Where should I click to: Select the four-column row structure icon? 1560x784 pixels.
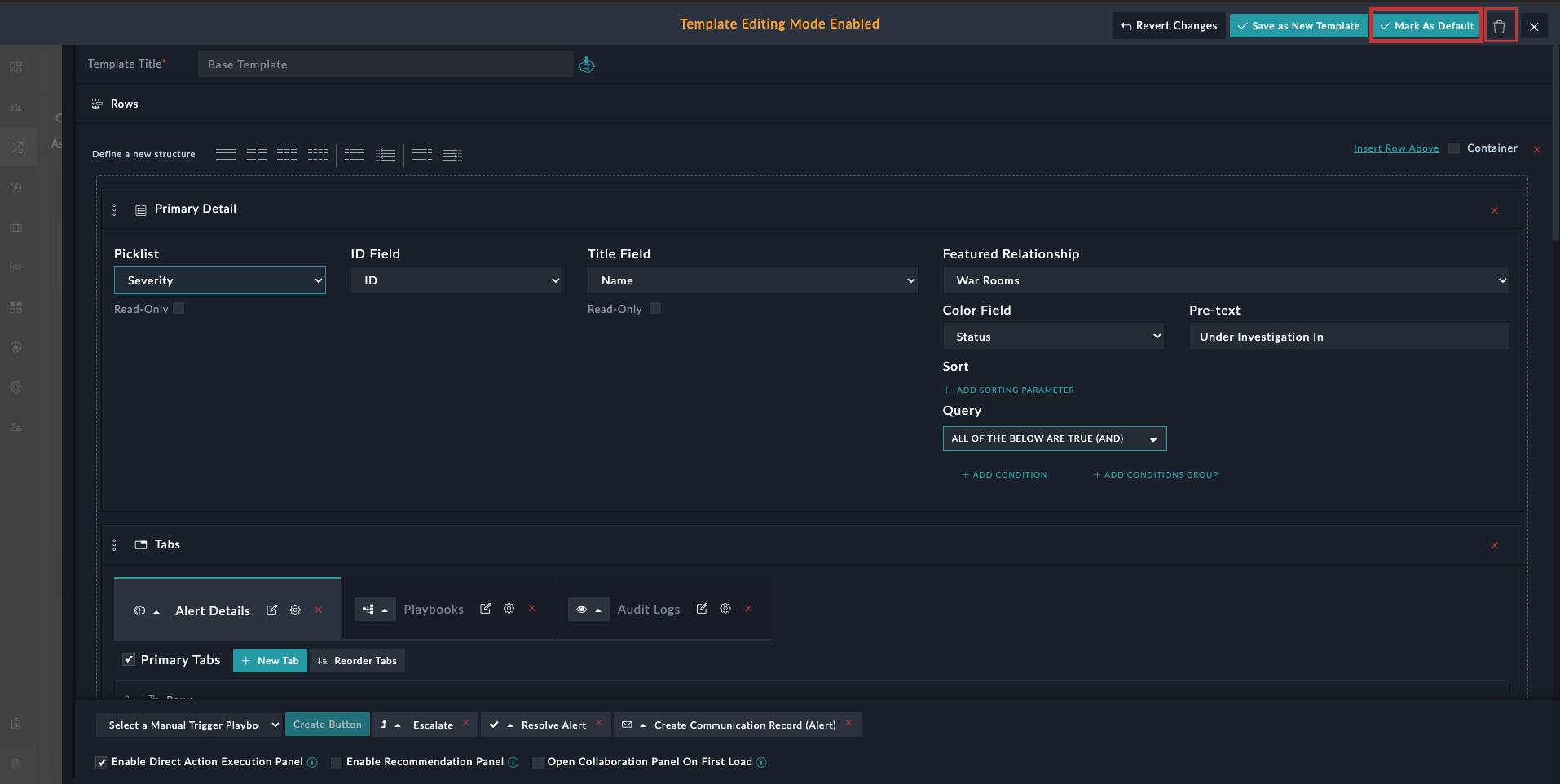pyautogui.click(x=318, y=154)
